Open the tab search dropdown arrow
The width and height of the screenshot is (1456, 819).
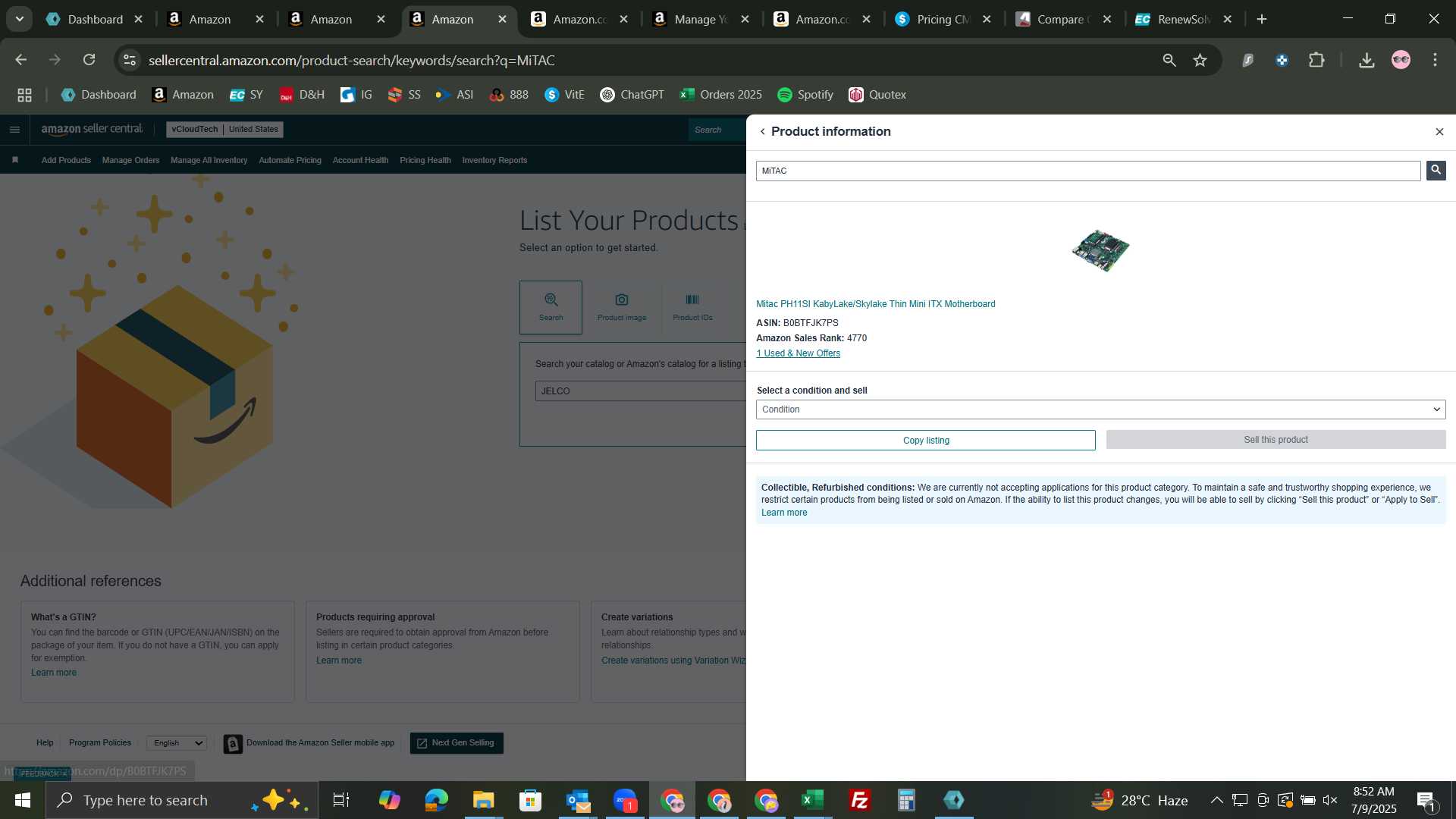pyautogui.click(x=20, y=19)
